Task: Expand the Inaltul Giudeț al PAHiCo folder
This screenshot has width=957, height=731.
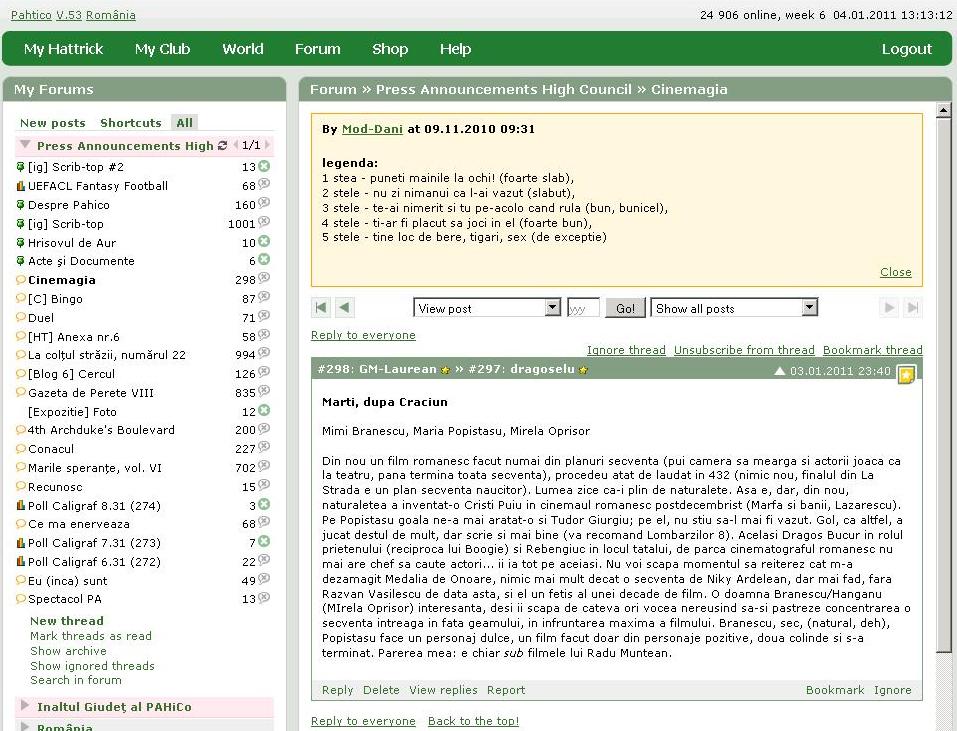Action: (x=25, y=706)
